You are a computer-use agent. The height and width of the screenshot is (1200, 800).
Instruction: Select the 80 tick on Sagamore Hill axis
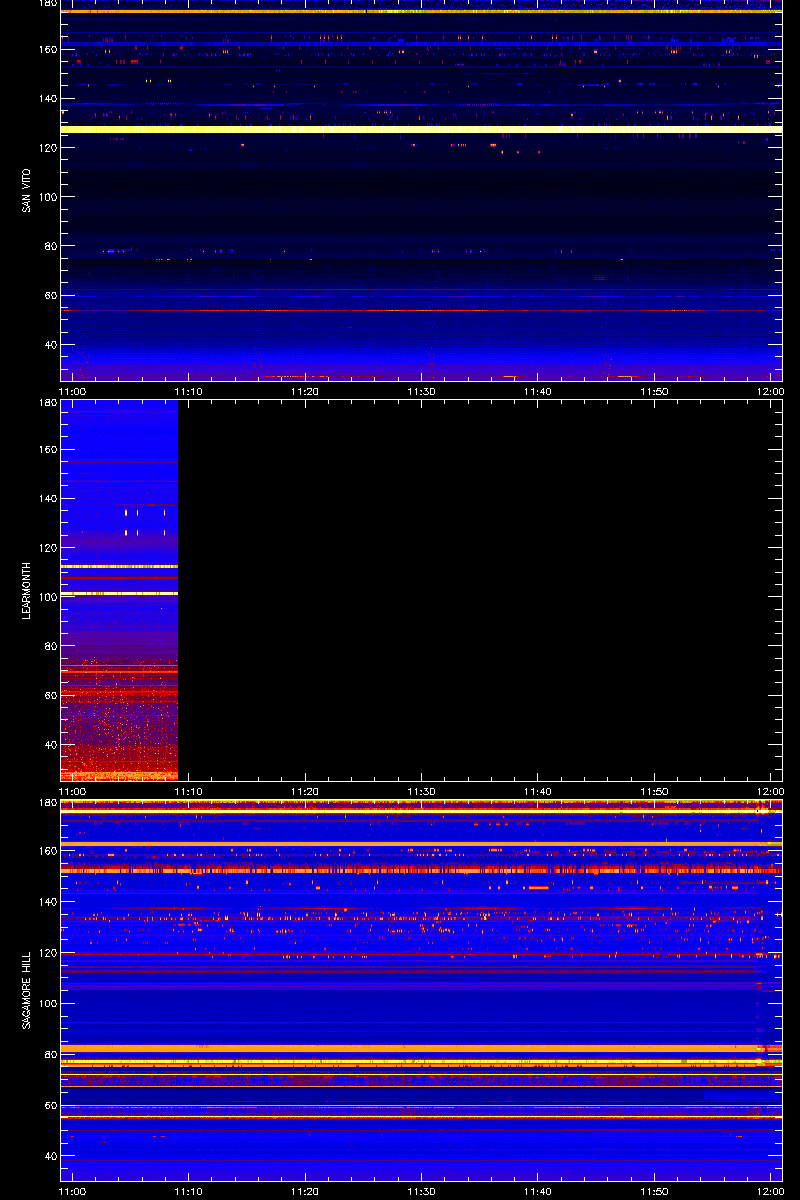49,1054
